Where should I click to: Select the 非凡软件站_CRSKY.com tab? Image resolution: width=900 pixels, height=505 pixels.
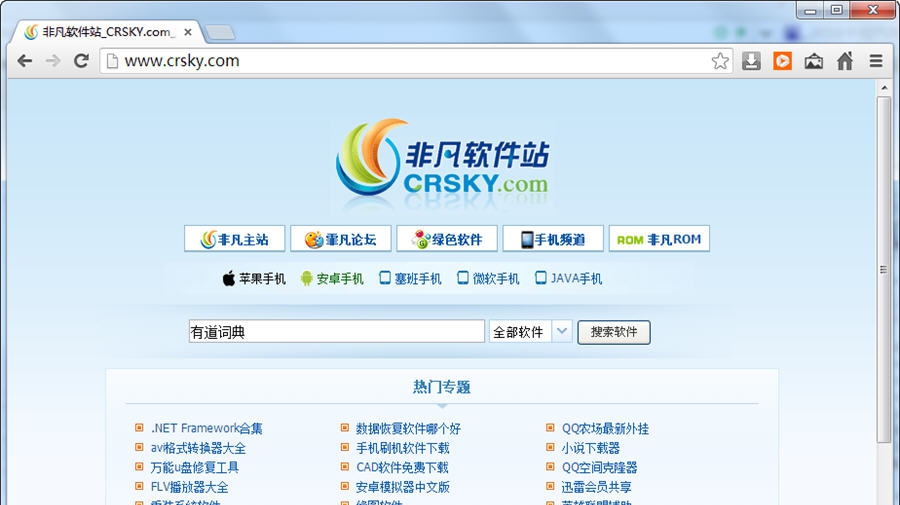(x=106, y=32)
